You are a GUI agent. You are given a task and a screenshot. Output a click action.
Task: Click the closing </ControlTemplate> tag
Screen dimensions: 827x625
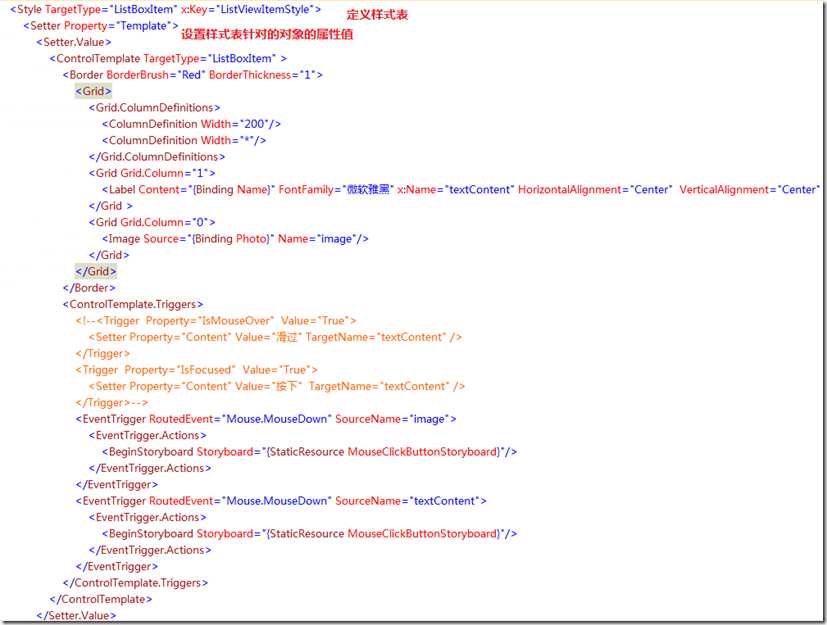click(101, 599)
